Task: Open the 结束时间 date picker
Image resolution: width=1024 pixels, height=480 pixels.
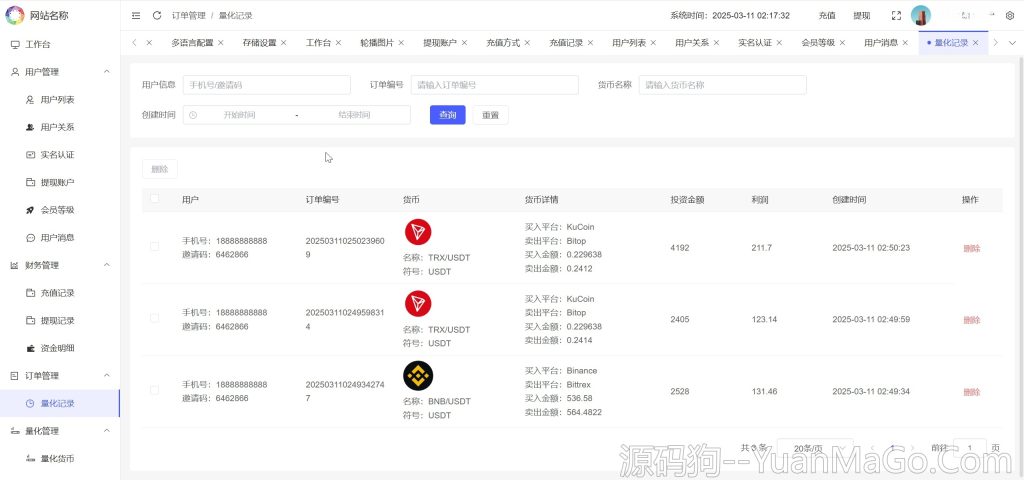Action: click(x=354, y=115)
